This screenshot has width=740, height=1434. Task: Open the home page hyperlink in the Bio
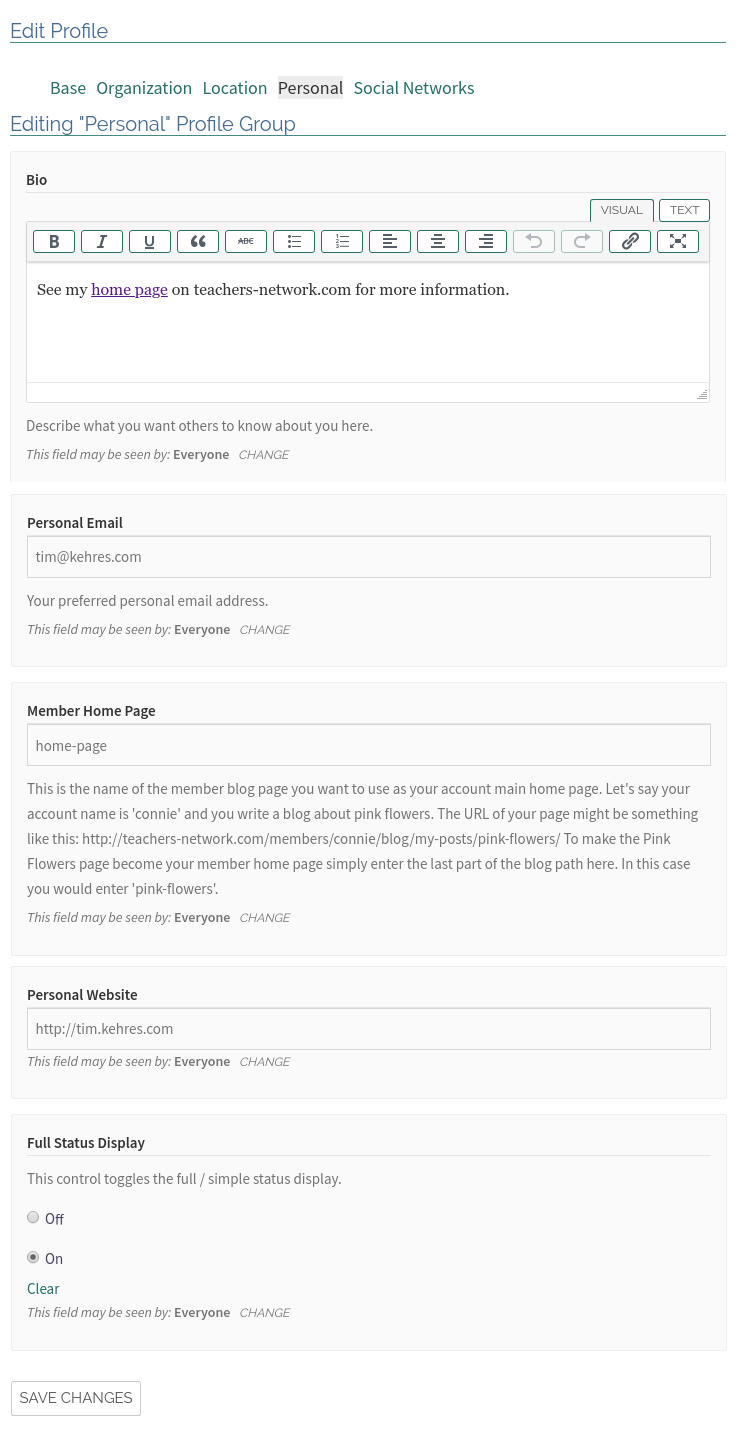pos(129,289)
